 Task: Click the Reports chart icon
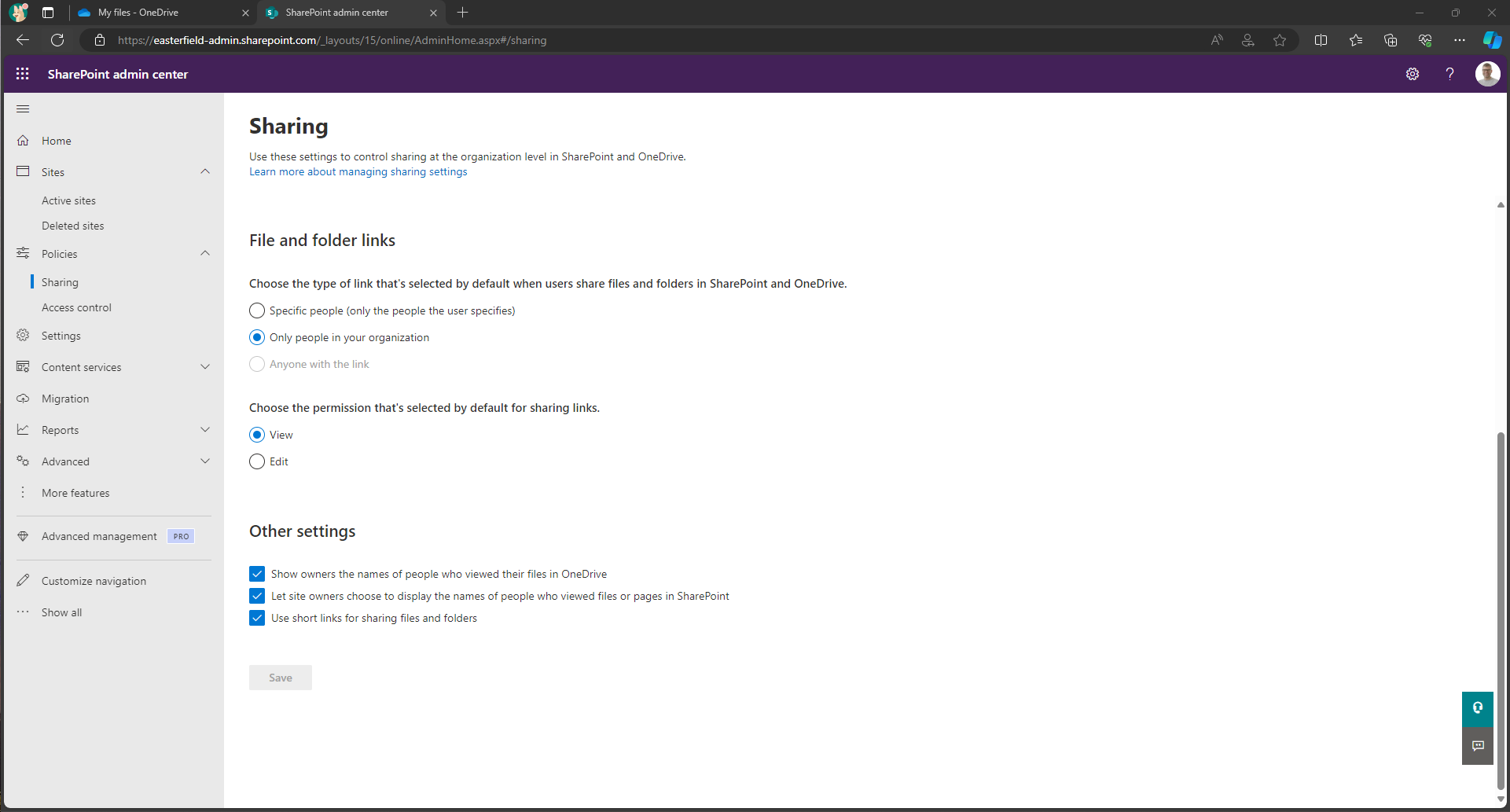point(23,430)
